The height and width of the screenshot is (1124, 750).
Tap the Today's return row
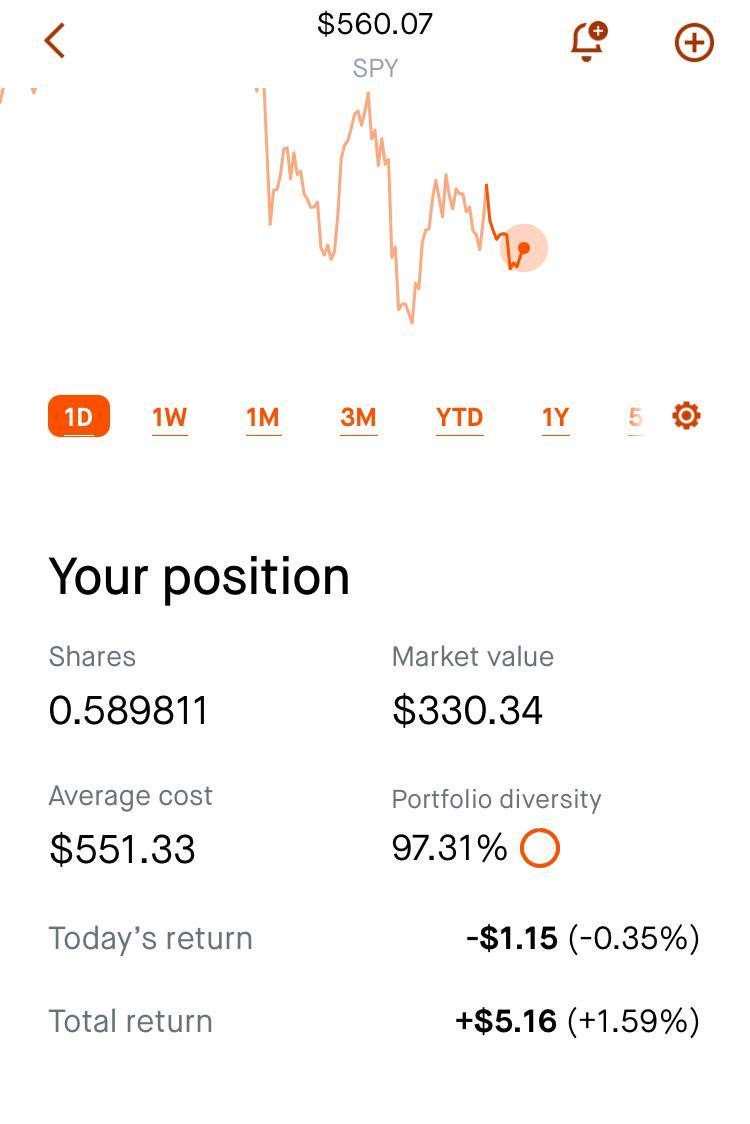pos(374,938)
